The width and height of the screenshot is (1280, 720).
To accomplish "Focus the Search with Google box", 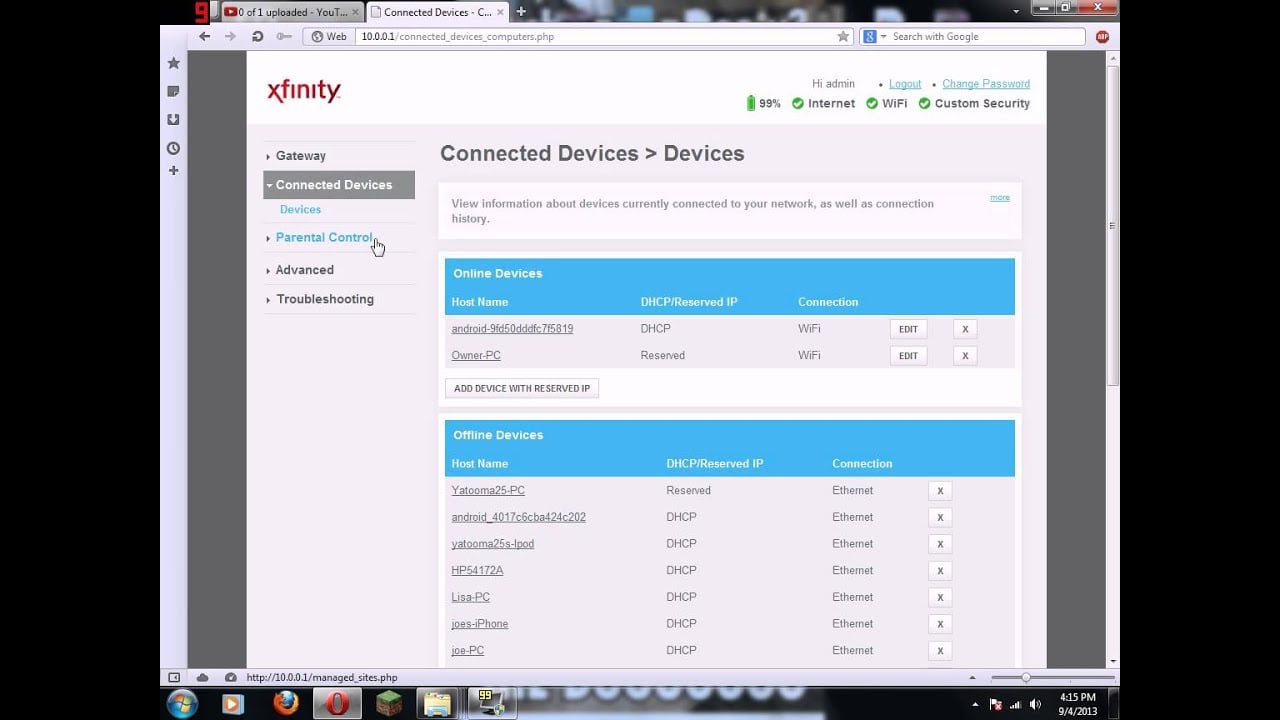I will pos(985,36).
